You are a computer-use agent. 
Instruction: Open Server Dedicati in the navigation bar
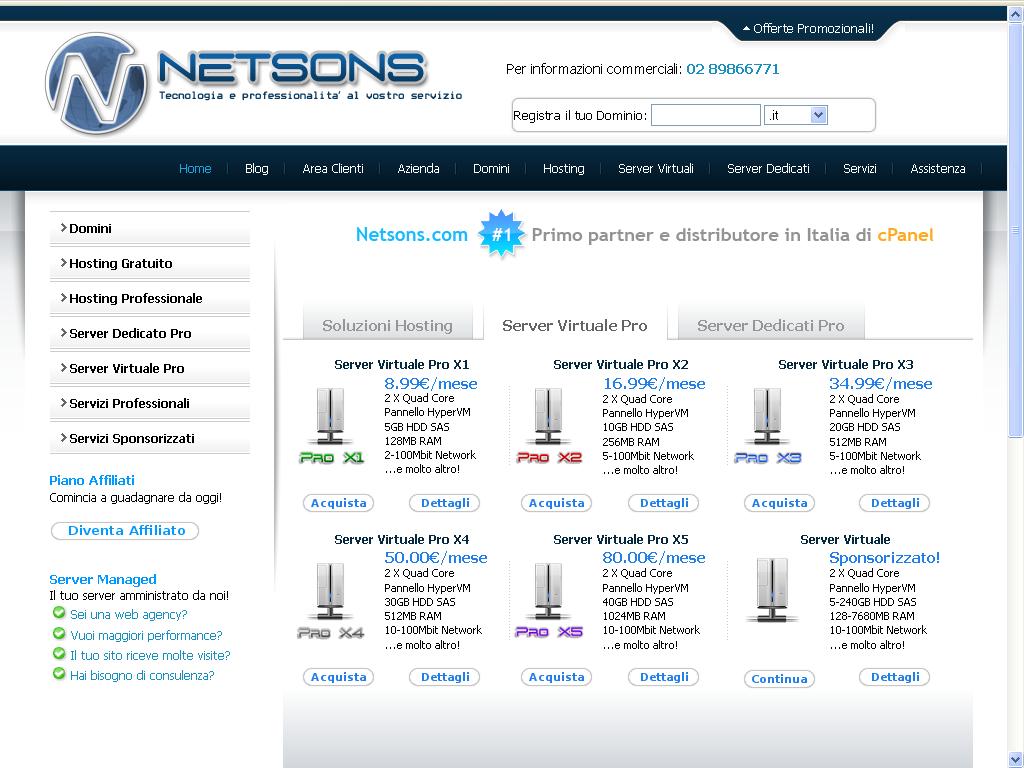(x=768, y=168)
